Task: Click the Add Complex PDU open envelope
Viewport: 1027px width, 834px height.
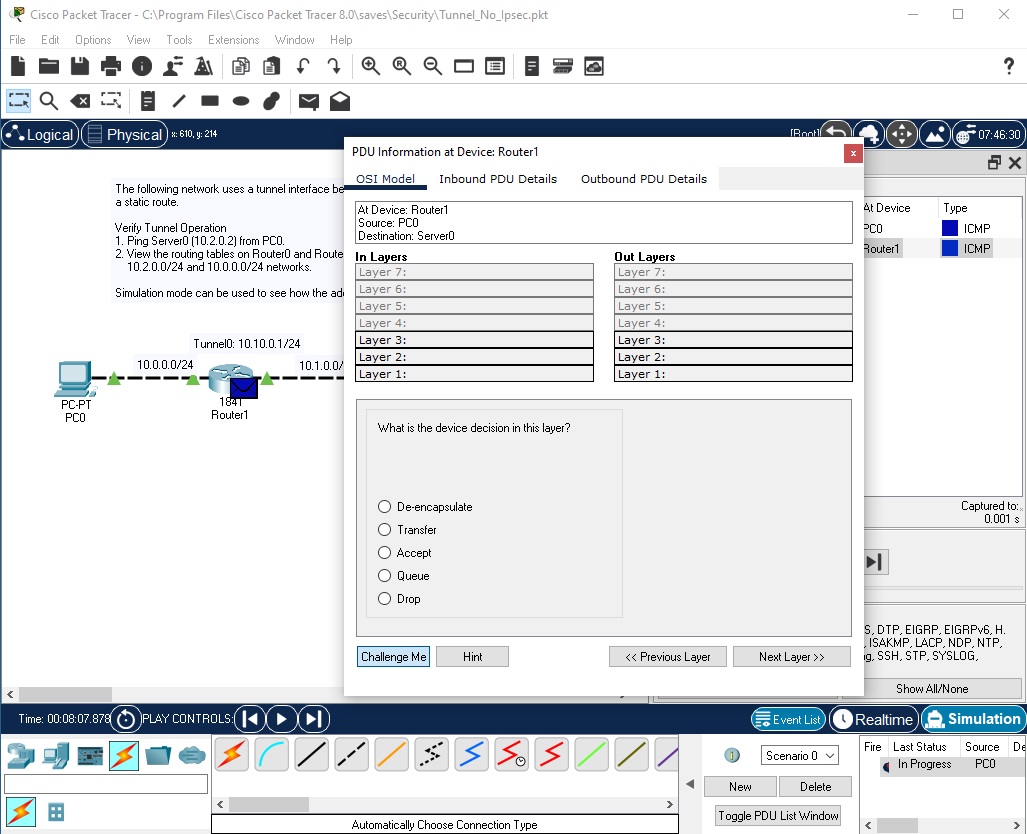Action: [339, 101]
